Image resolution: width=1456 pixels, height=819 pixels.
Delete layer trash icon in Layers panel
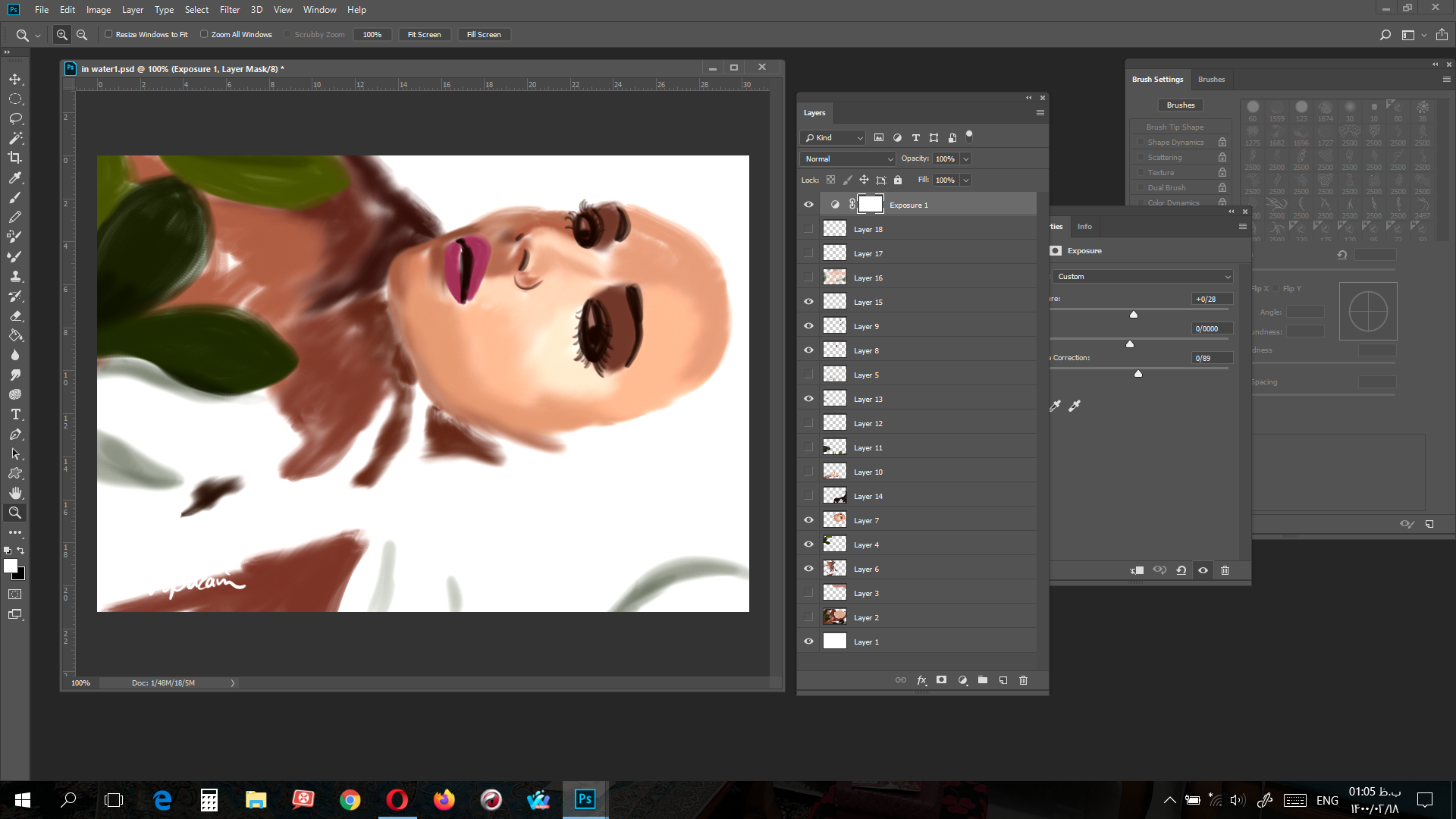pyautogui.click(x=1024, y=680)
